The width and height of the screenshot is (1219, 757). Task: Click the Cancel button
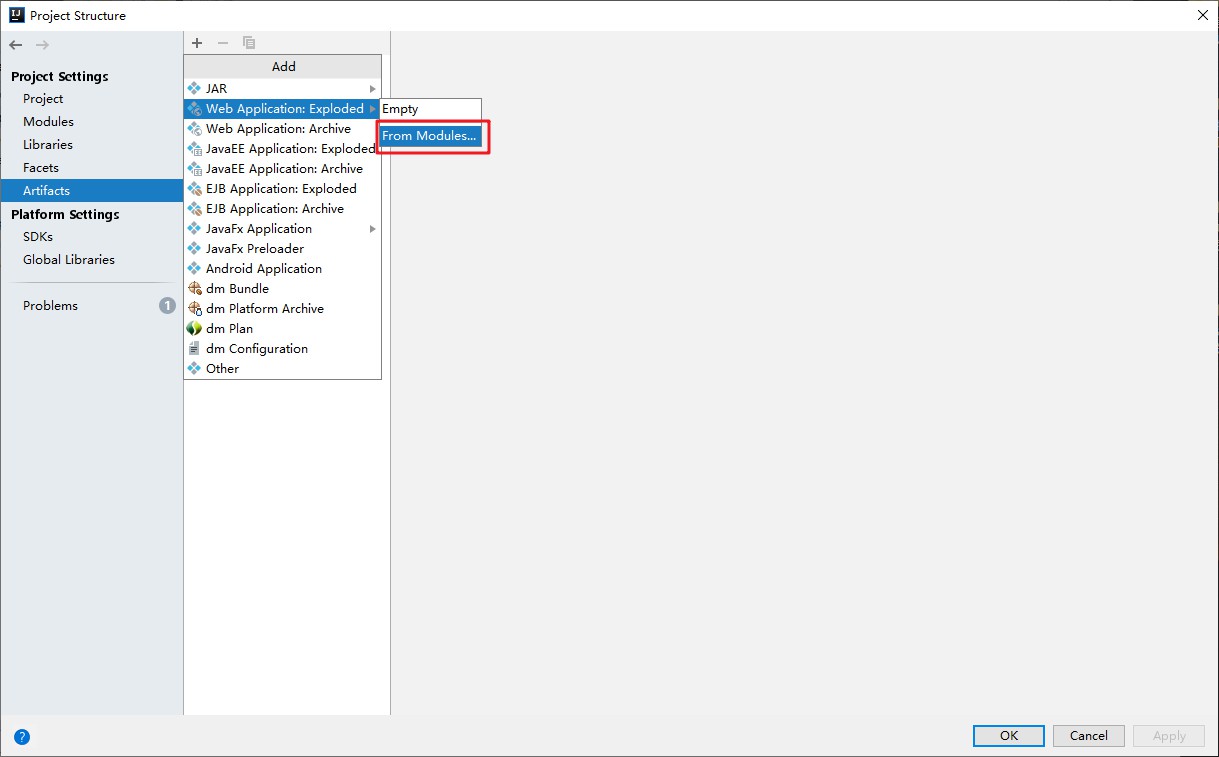click(x=1089, y=736)
